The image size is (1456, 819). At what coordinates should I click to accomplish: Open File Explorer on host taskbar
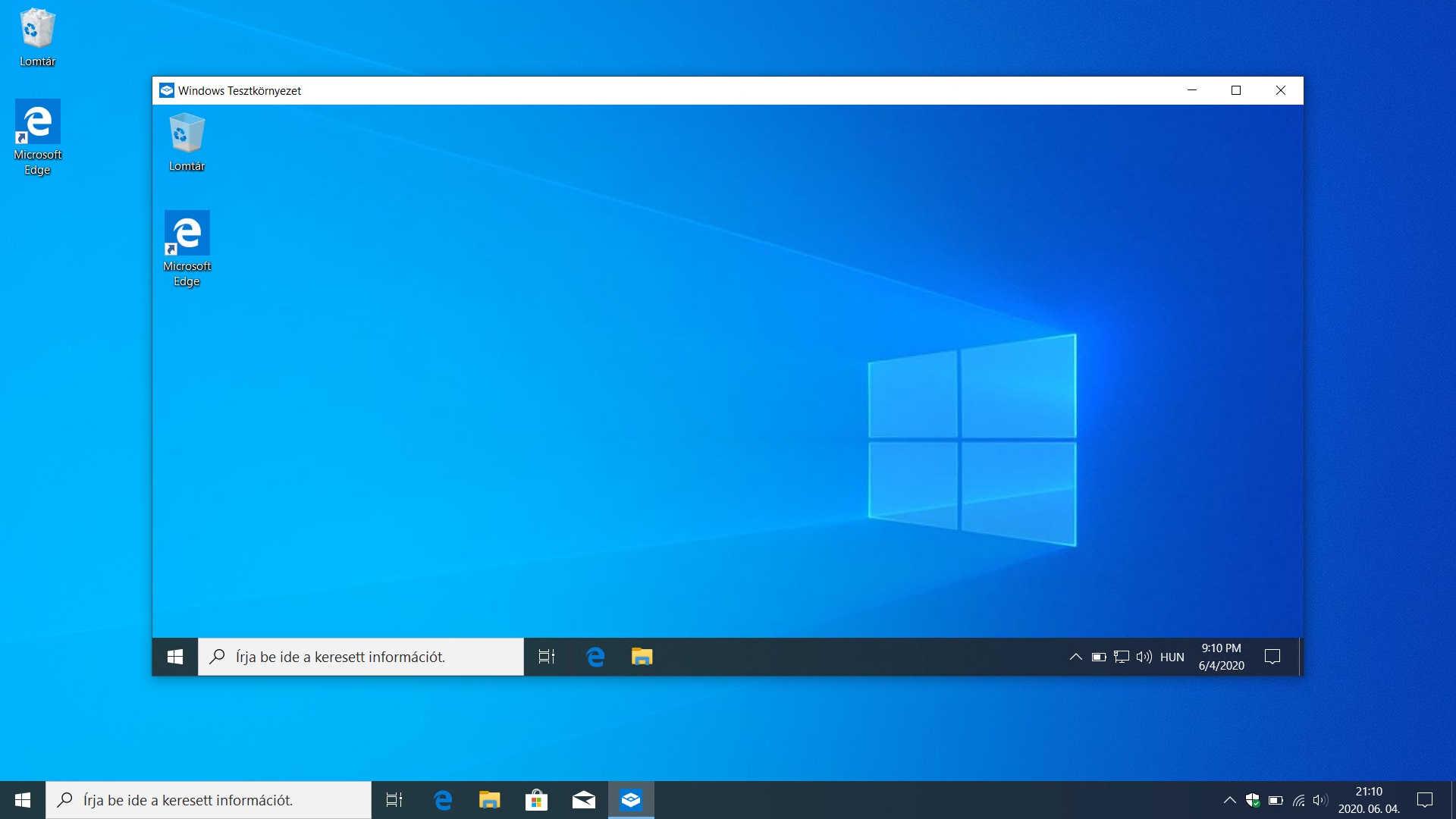pyautogui.click(x=490, y=800)
